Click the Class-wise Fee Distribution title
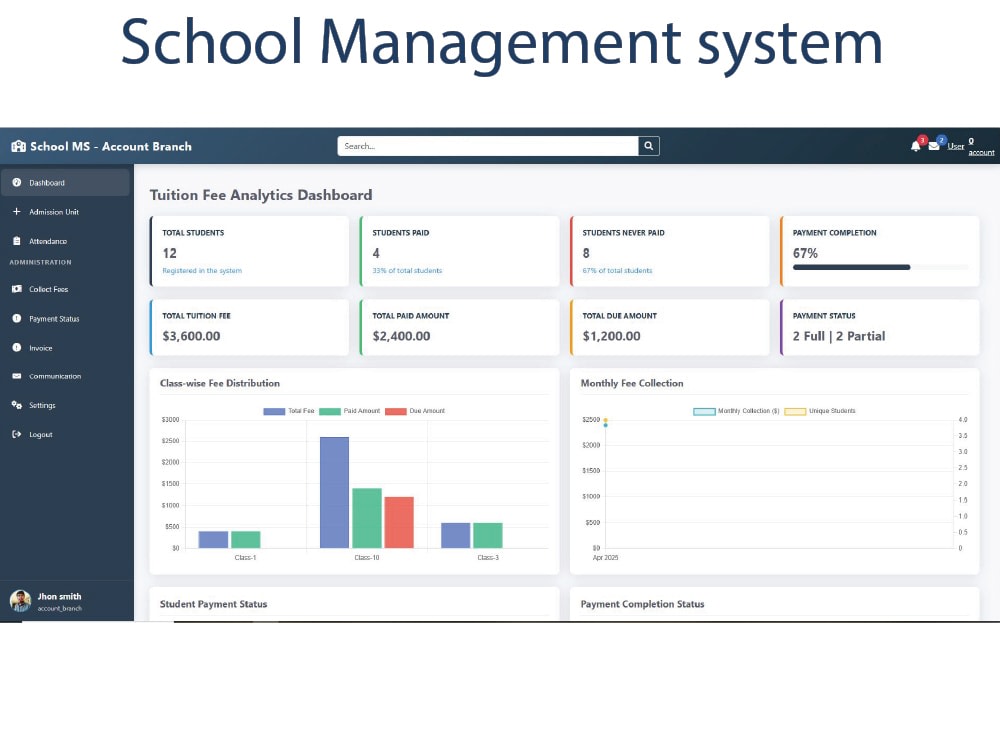This screenshot has width=1000, height=750. 220,383
